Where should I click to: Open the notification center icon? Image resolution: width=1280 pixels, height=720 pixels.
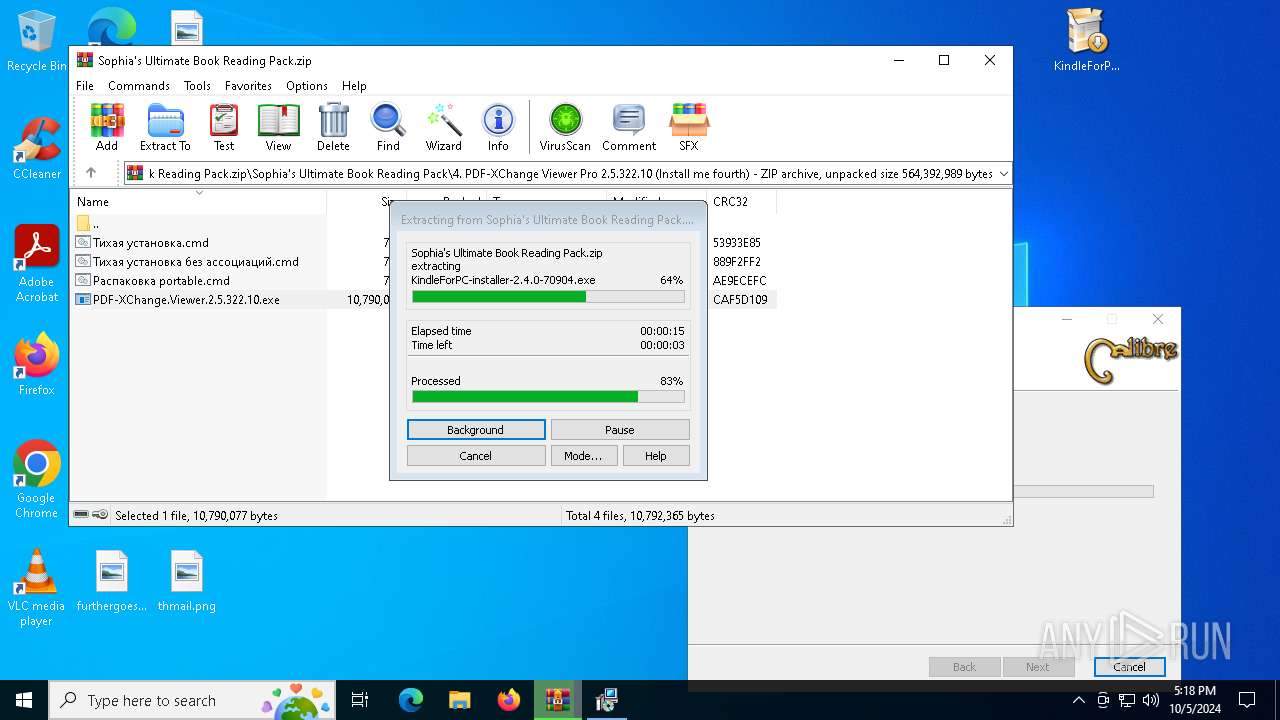click(1247, 700)
